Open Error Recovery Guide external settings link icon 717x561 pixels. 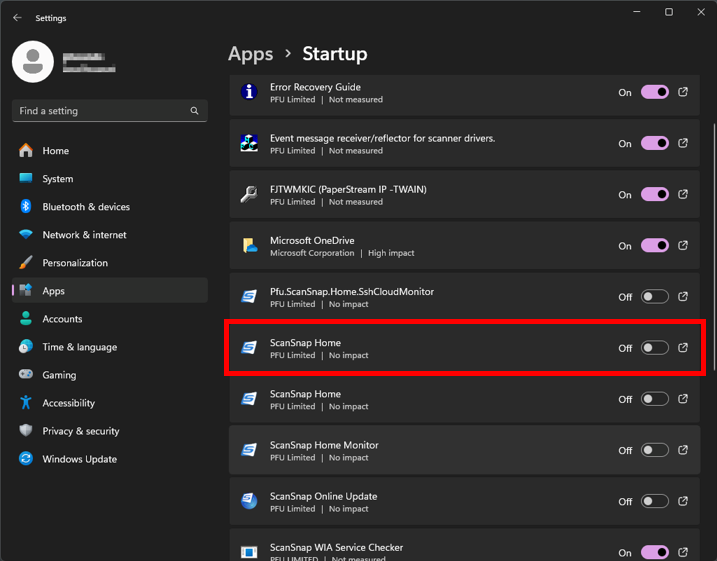[683, 92]
